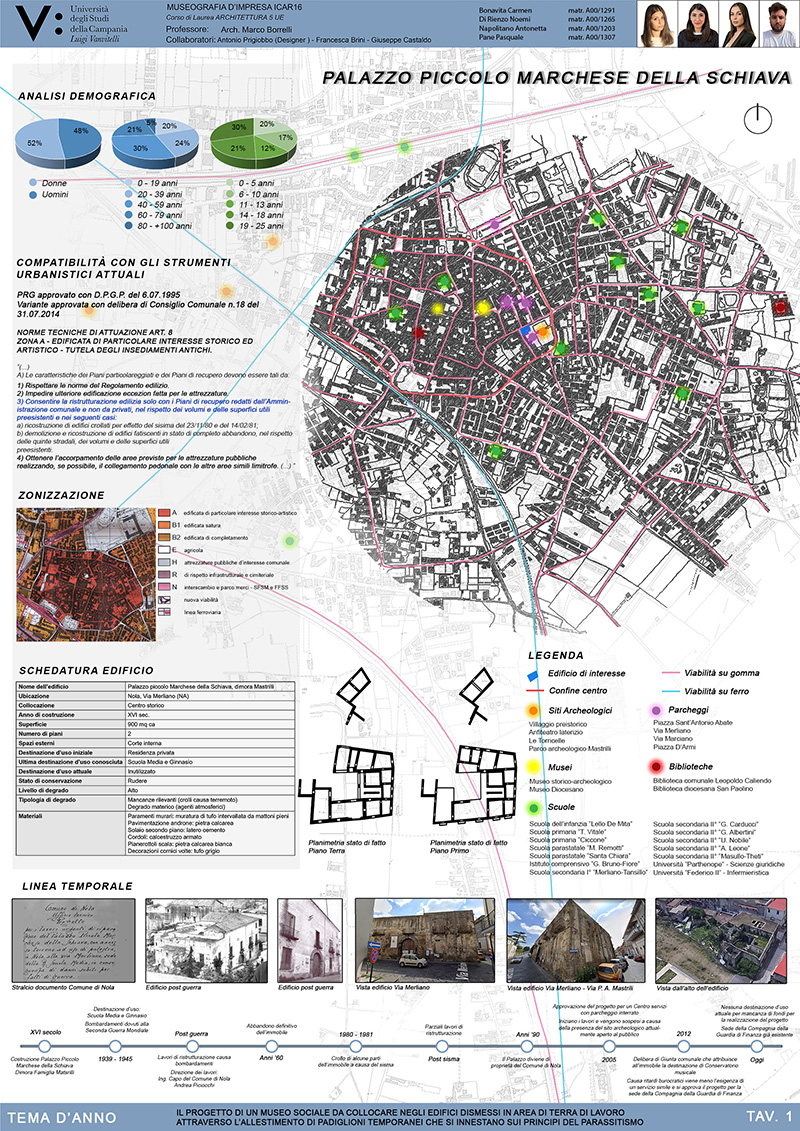Click the orange Siti Archeologici legend dot

pos(533,710)
